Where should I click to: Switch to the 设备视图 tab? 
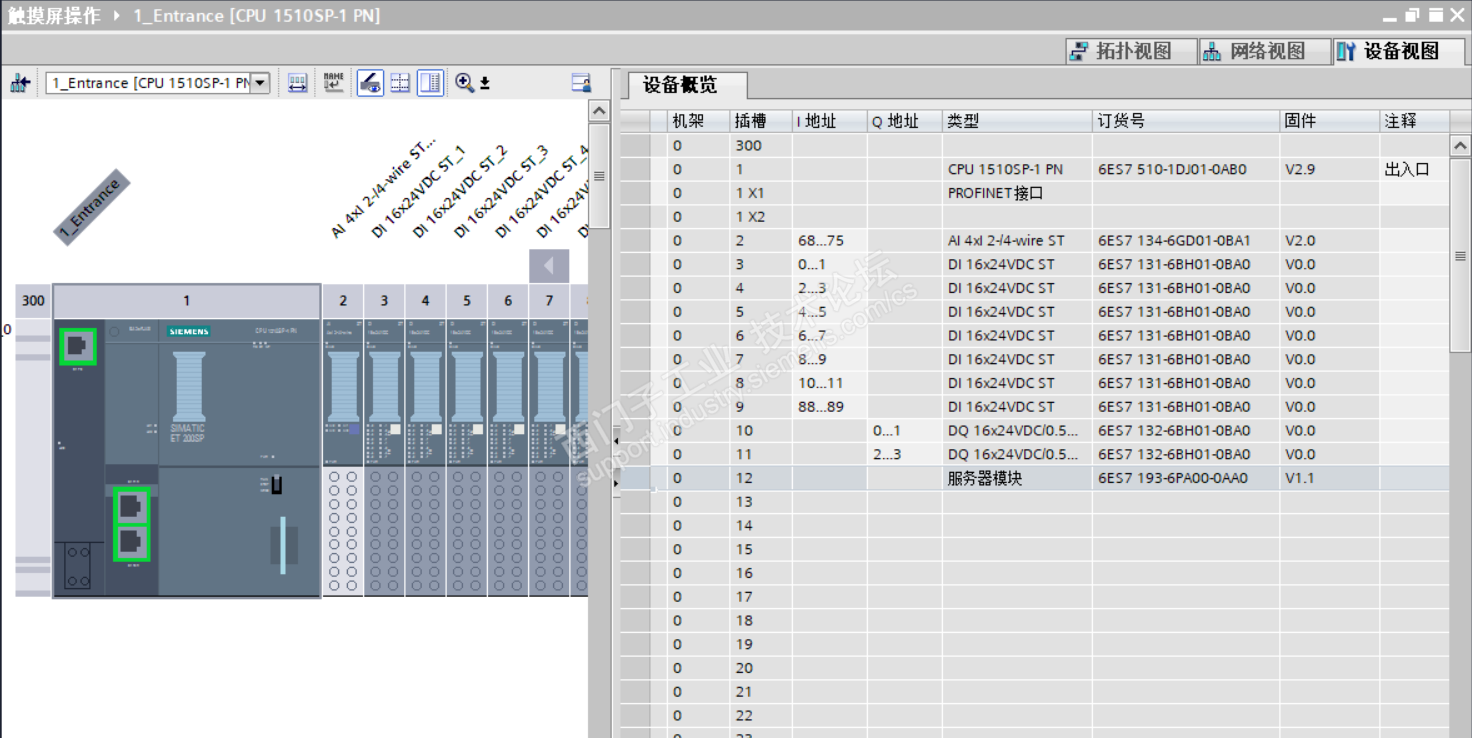click(x=1400, y=51)
